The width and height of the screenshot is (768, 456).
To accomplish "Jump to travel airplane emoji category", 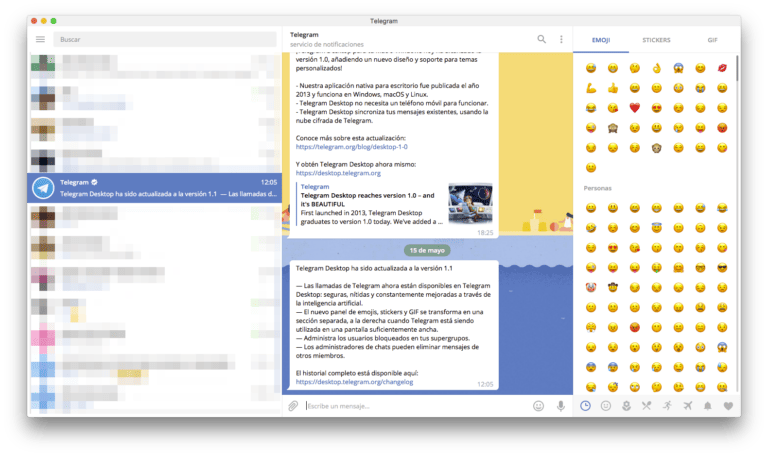I will click(x=688, y=406).
